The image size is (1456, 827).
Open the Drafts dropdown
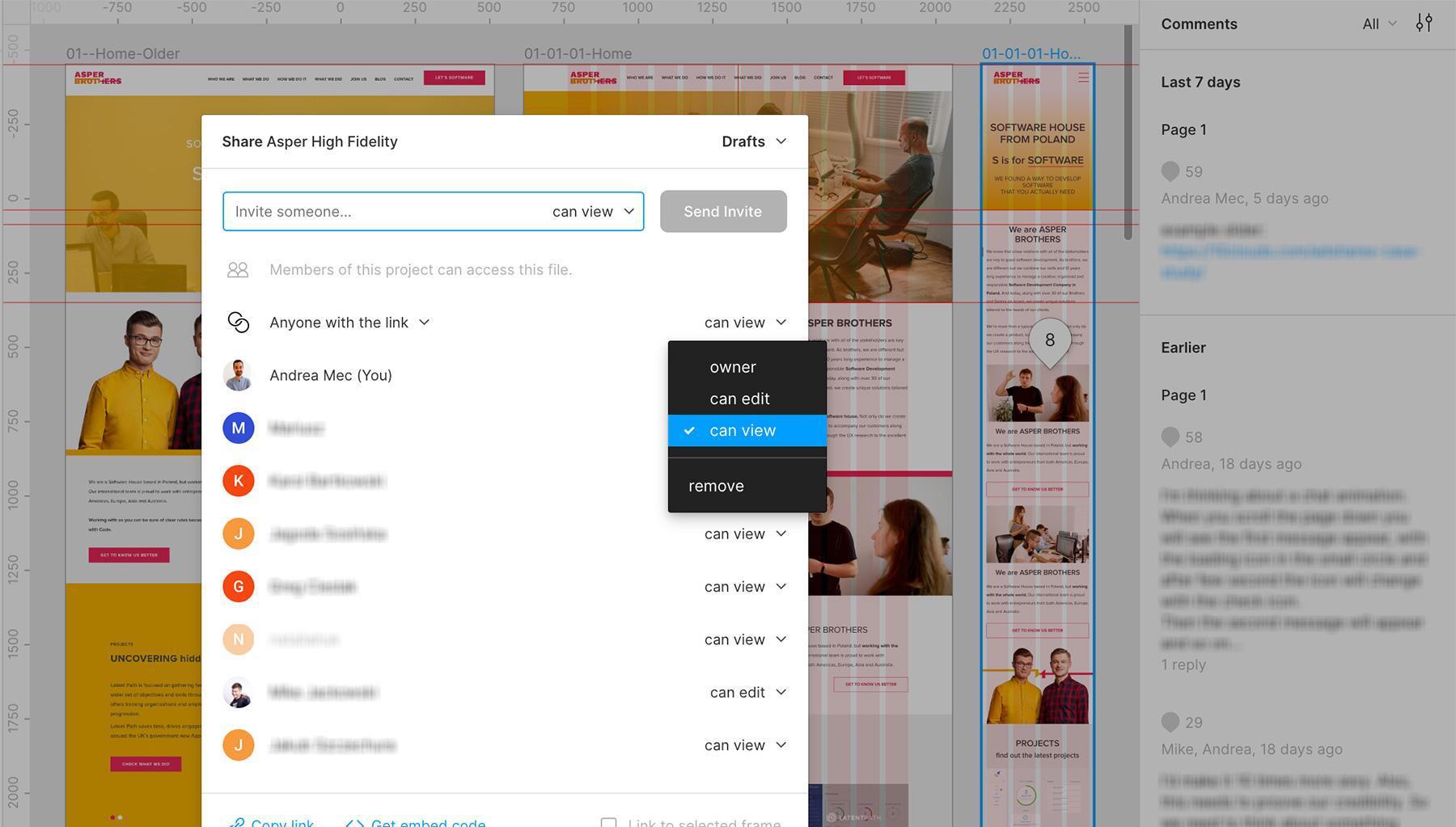pyautogui.click(x=752, y=141)
